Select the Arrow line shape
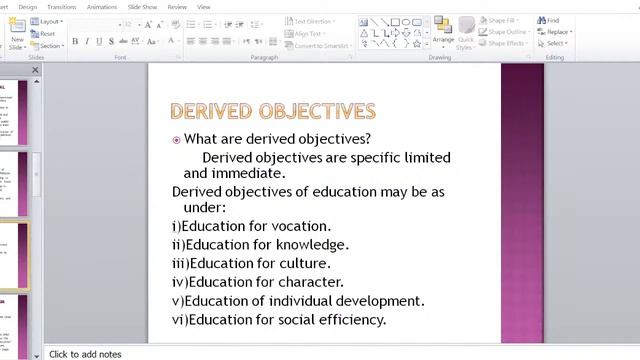 click(x=384, y=22)
